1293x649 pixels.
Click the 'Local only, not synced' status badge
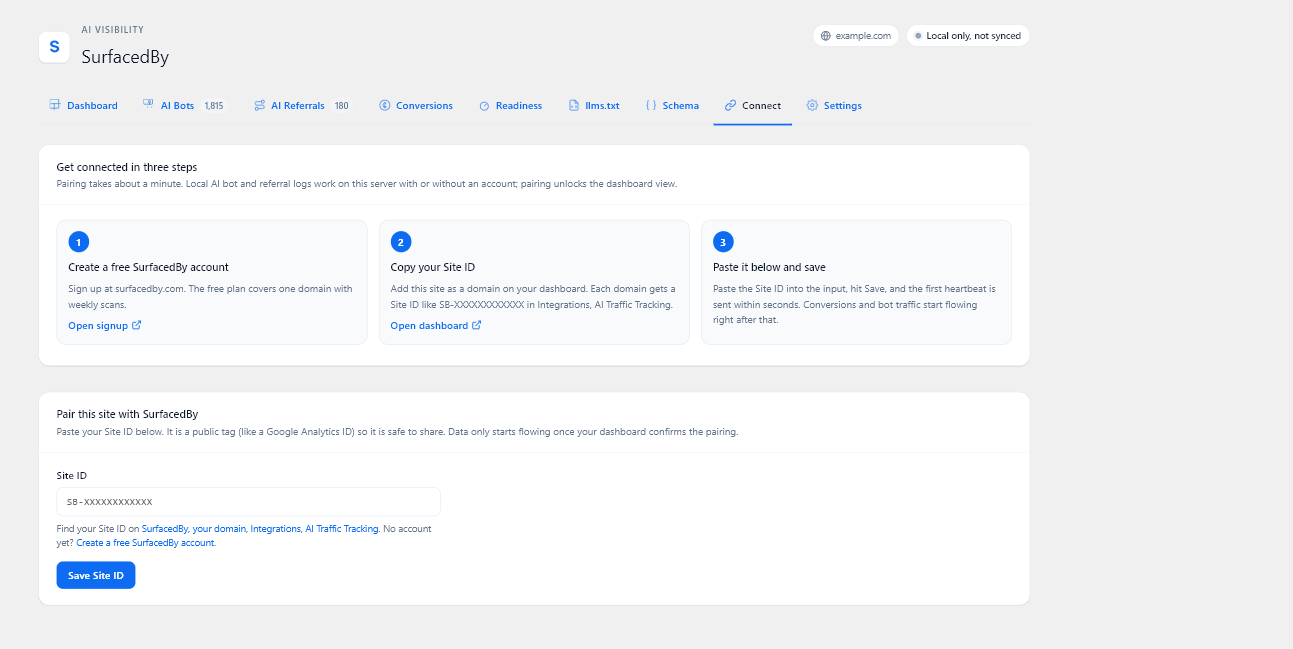coord(967,36)
